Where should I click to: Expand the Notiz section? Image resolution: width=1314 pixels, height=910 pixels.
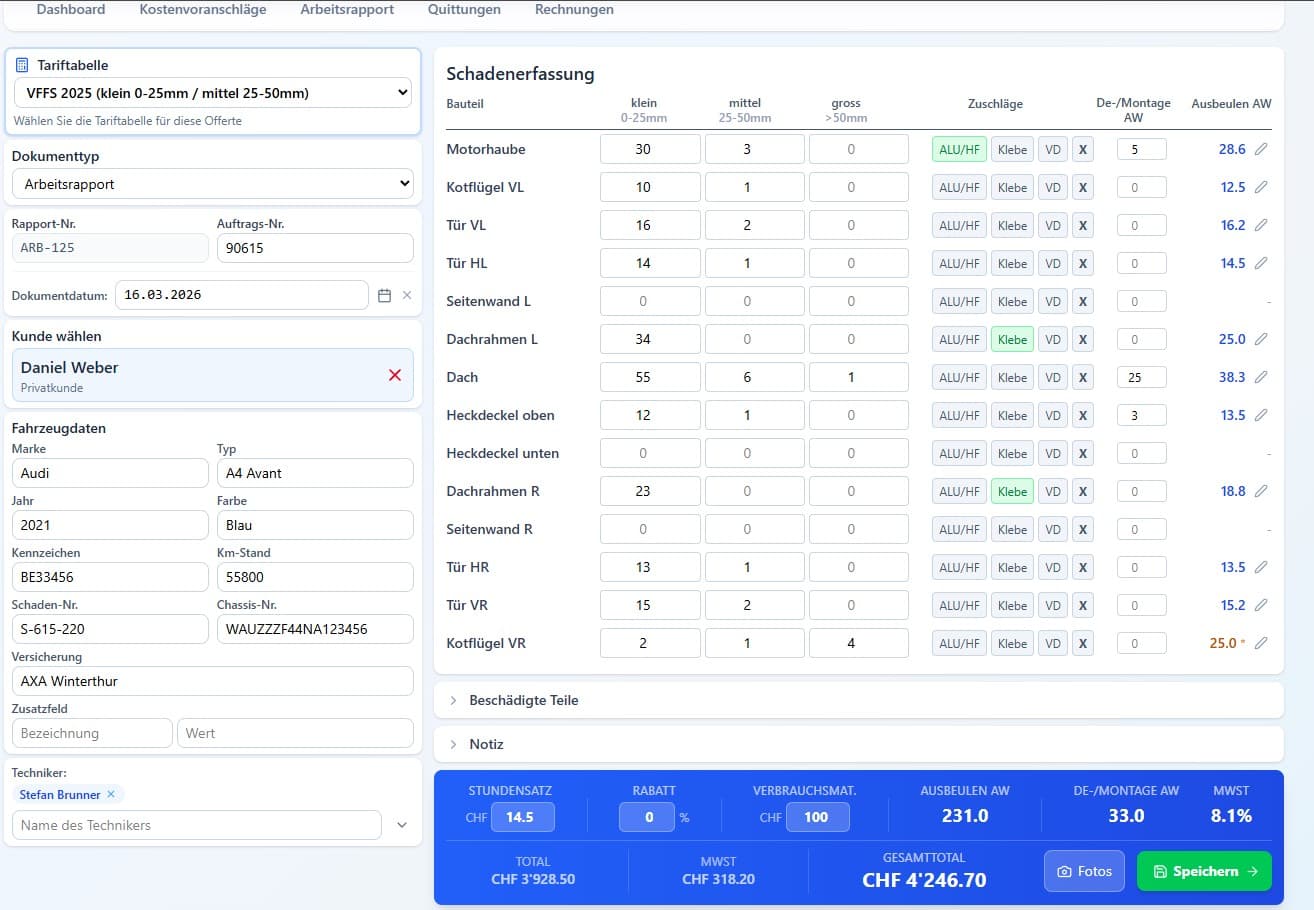coord(486,744)
